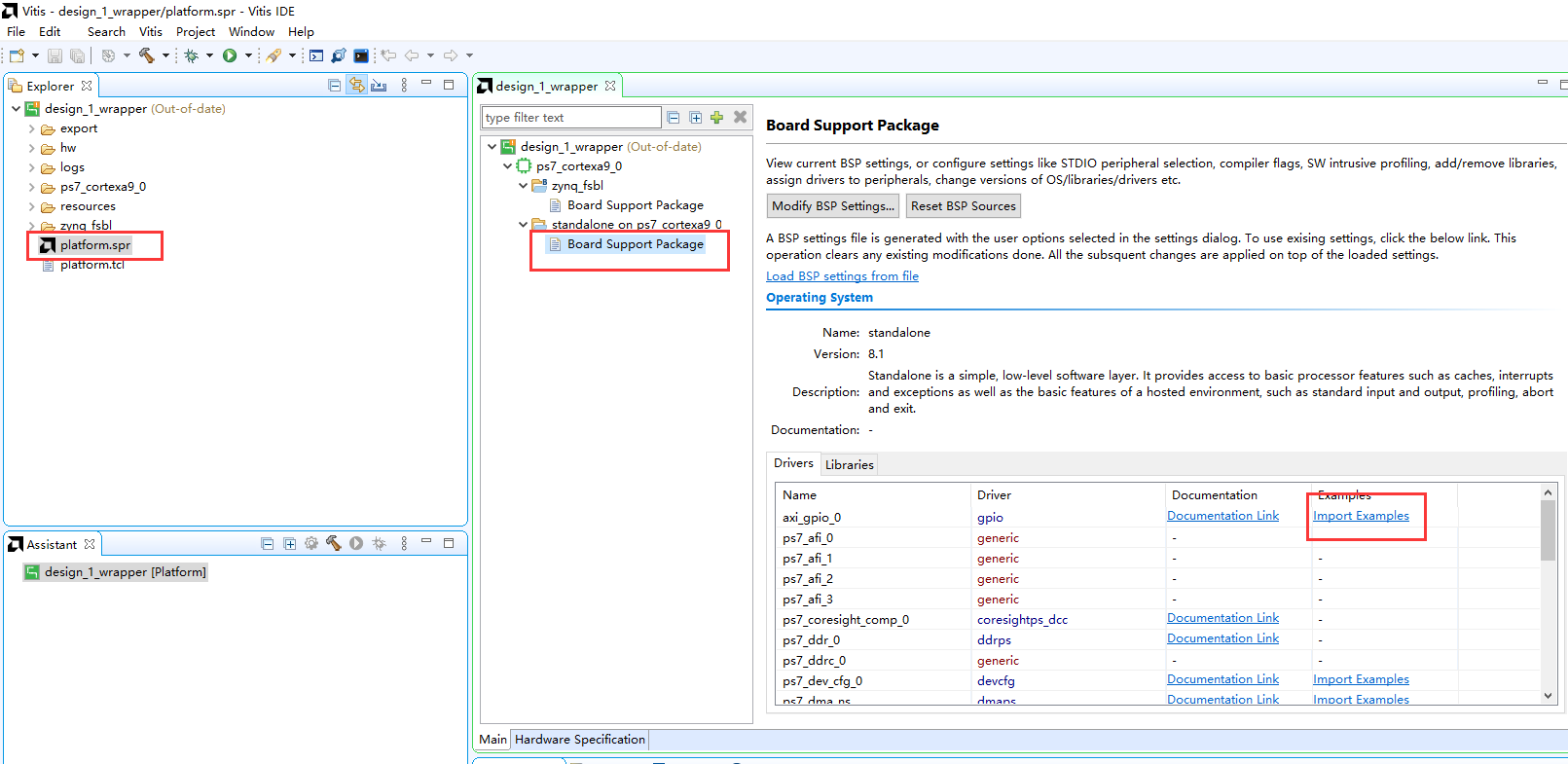
Task: Collapse zynq_fsbl node in platform tree
Action: tap(523, 186)
